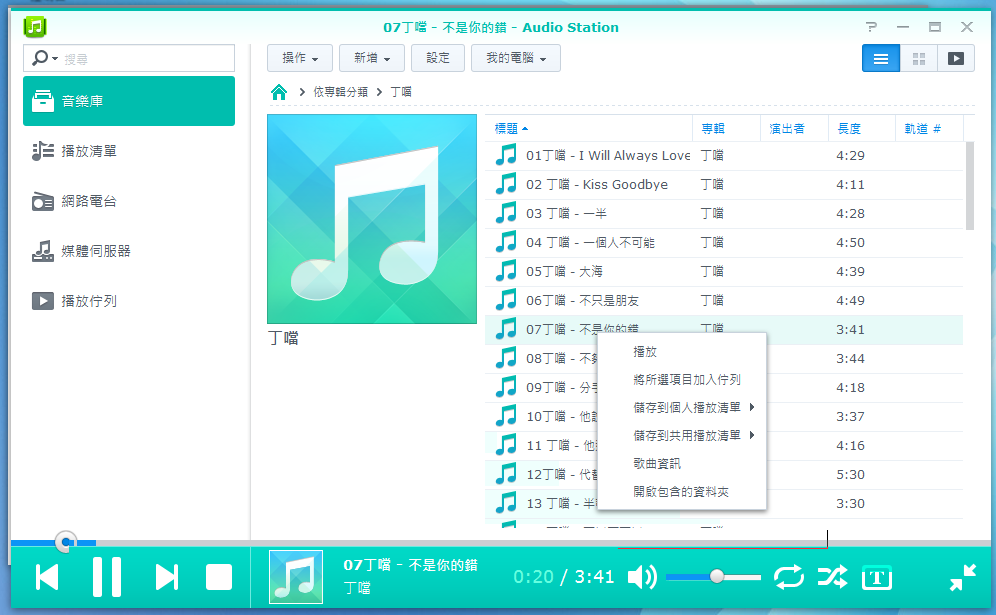The height and width of the screenshot is (615, 996).
Task: Open the 操作 dropdown menu
Action: coord(300,58)
